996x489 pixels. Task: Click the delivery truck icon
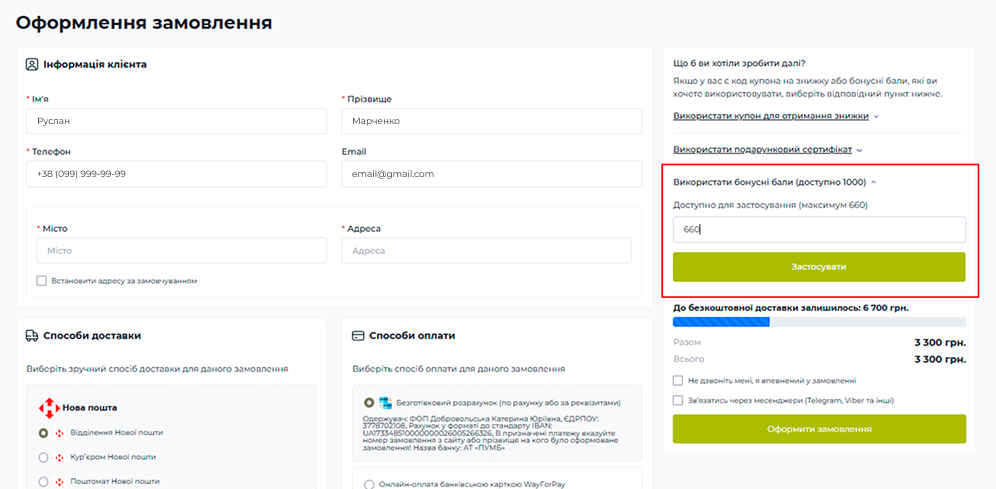coord(32,336)
